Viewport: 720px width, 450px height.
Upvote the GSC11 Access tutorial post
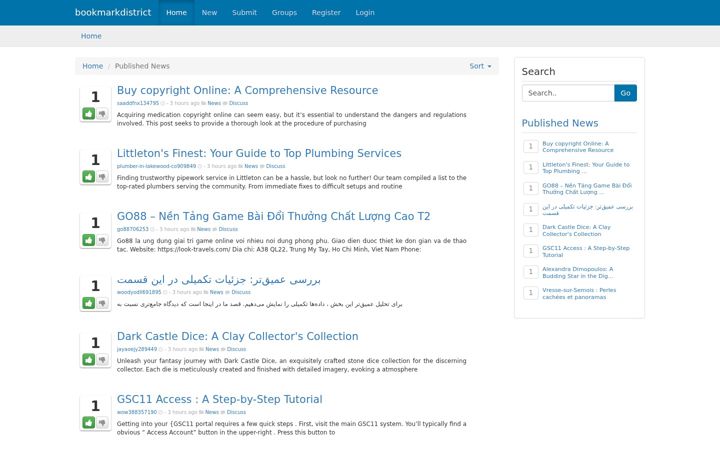(x=89, y=422)
